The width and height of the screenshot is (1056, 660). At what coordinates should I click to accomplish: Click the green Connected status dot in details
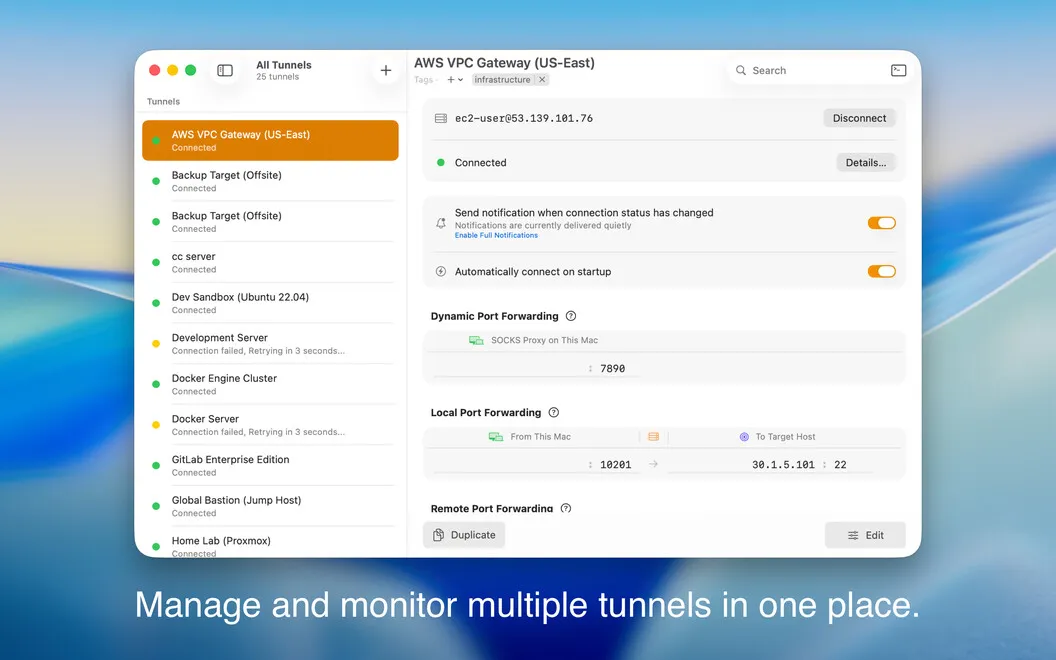[440, 162]
